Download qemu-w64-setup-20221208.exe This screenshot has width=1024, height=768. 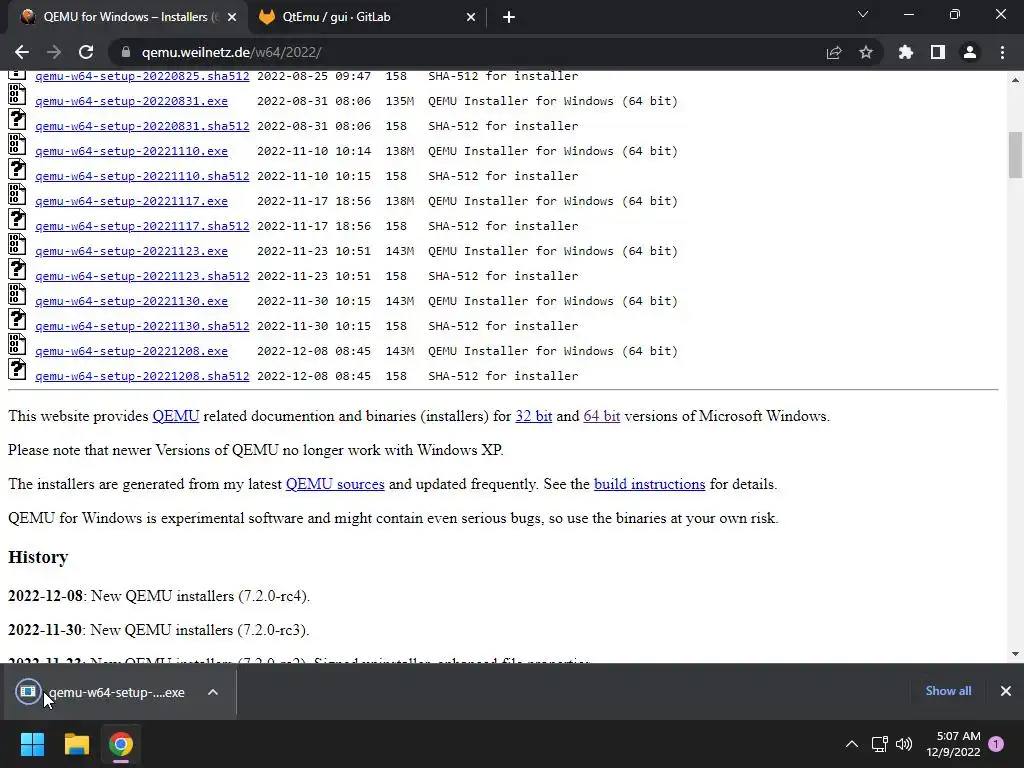131,351
